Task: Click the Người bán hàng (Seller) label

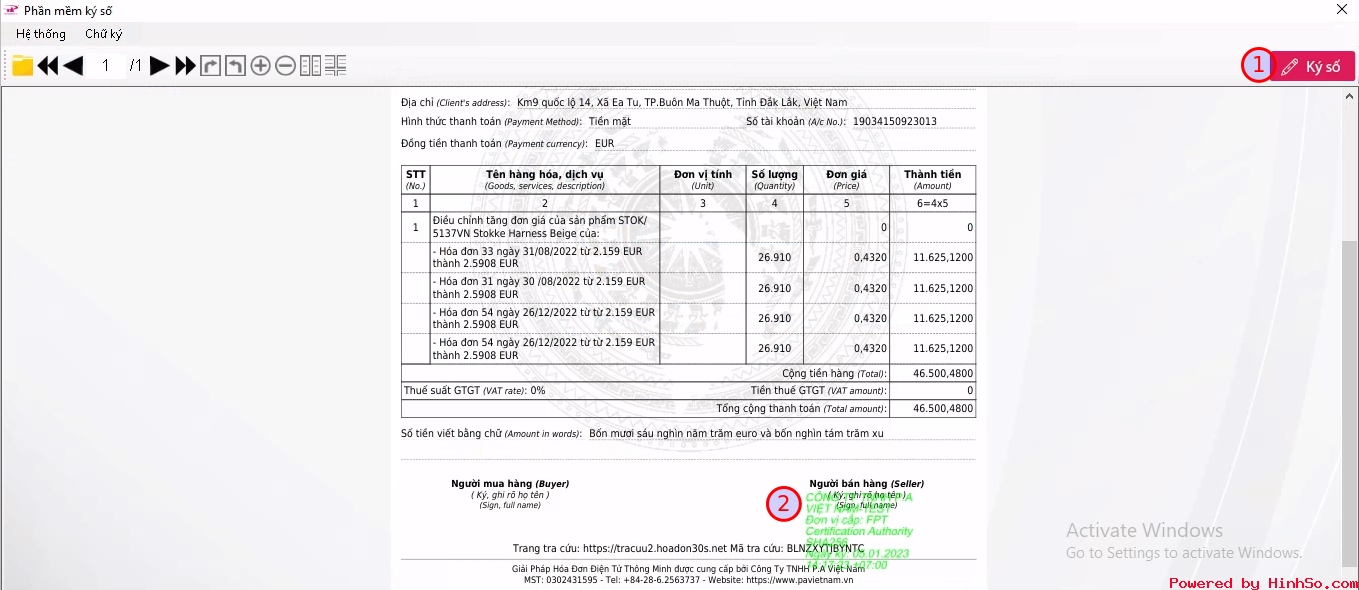Action: [867, 484]
